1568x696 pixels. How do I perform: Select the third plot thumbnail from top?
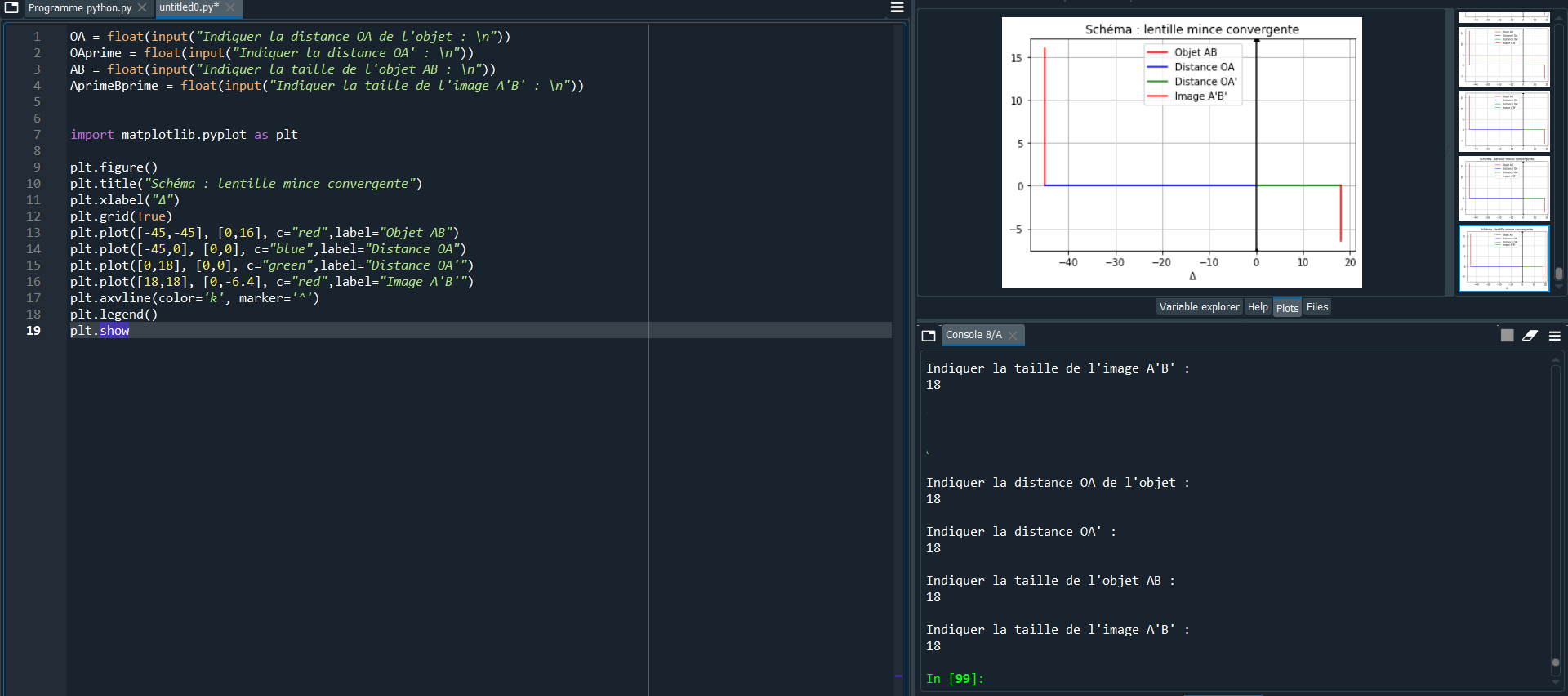[1503, 122]
